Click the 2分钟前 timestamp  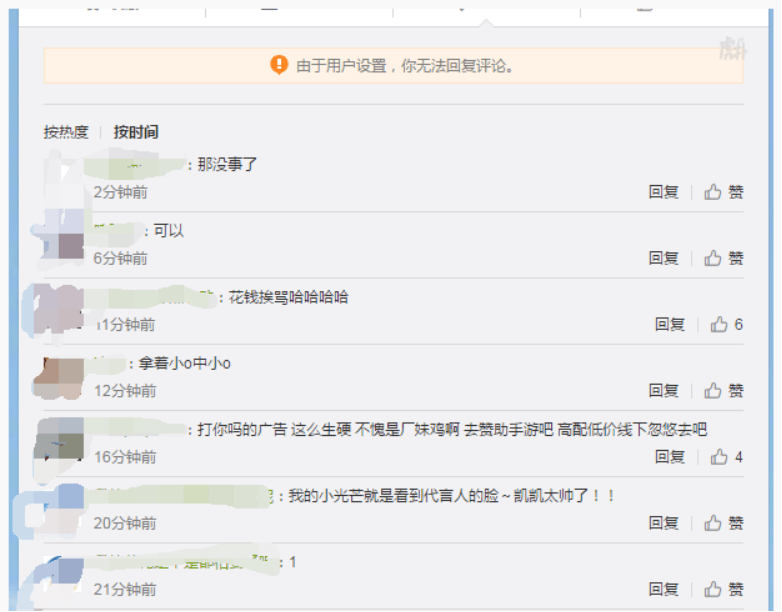pyautogui.click(x=121, y=192)
